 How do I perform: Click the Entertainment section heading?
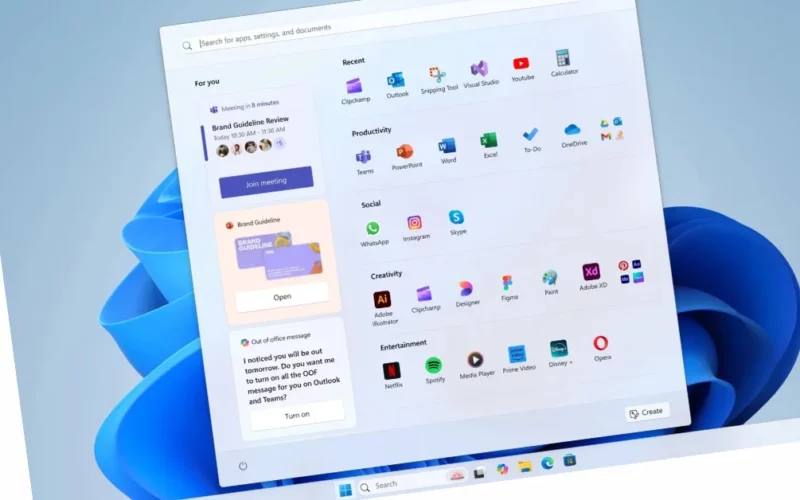point(403,345)
